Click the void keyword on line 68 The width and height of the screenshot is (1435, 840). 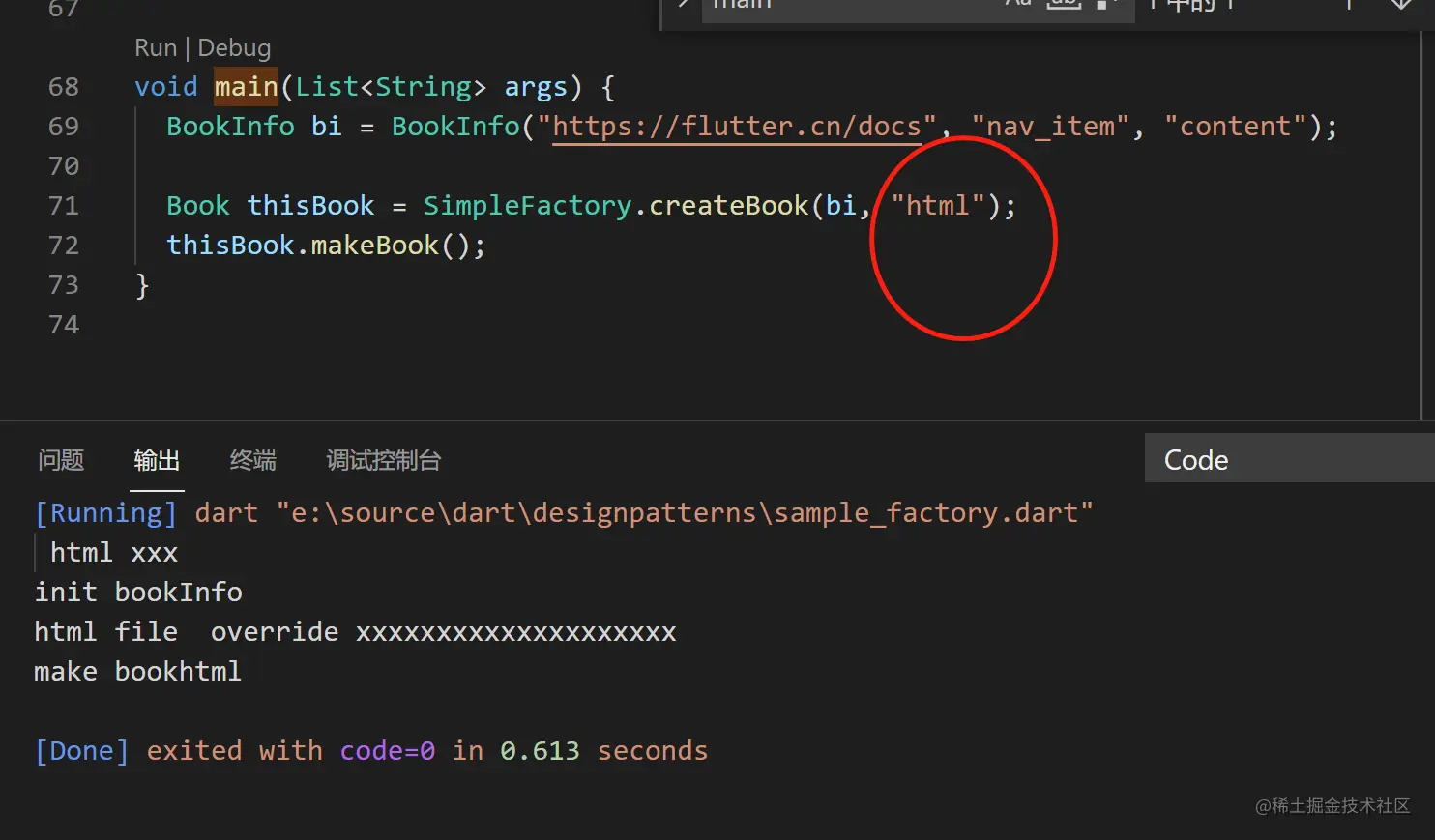166,87
